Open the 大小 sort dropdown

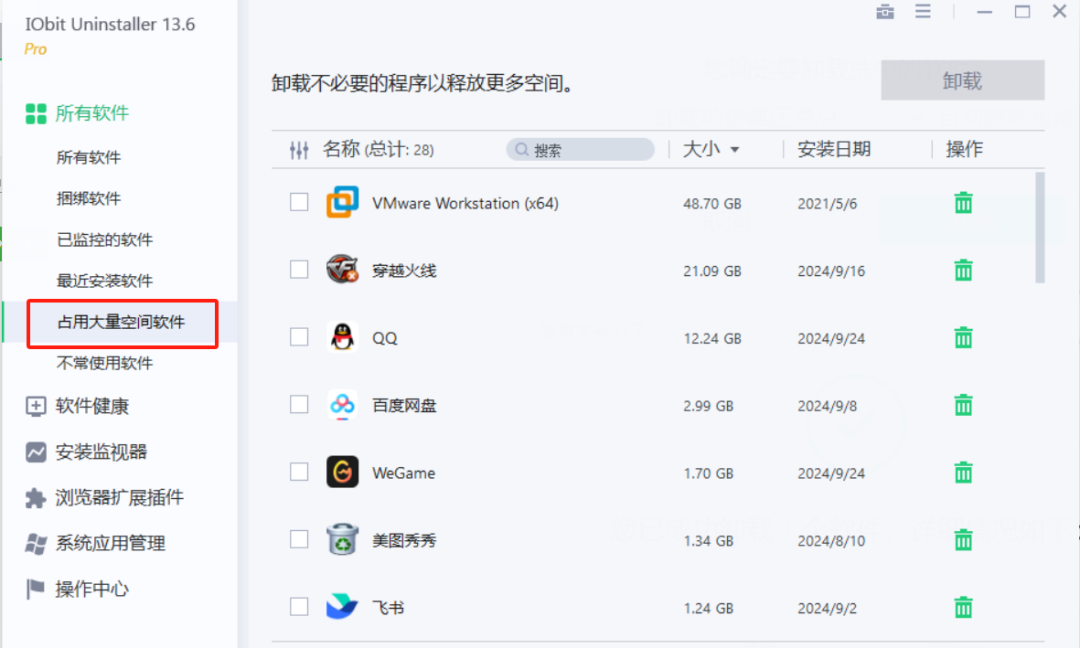pyautogui.click(x=712, y=149)
